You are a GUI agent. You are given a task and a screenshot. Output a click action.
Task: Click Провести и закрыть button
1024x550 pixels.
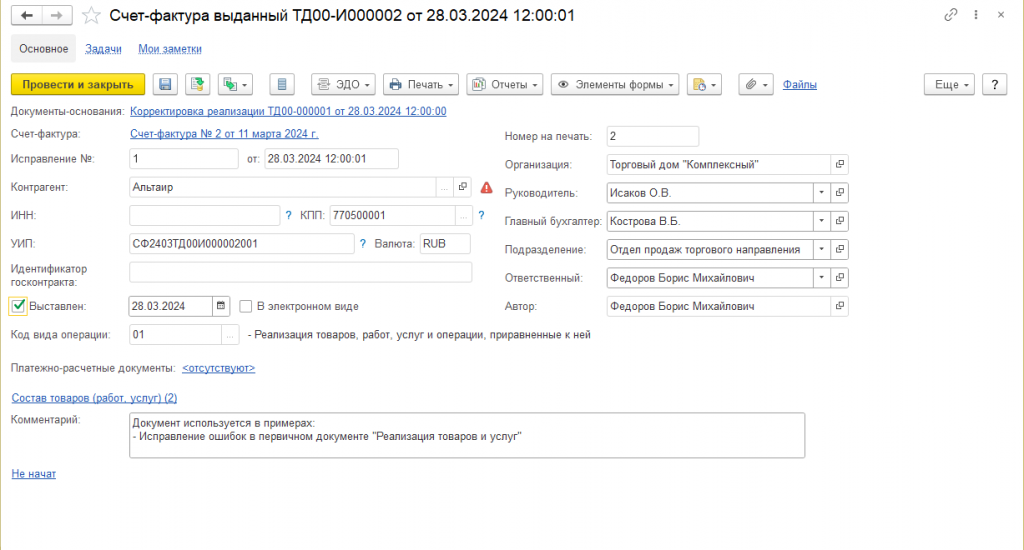[x=78, y=84]
